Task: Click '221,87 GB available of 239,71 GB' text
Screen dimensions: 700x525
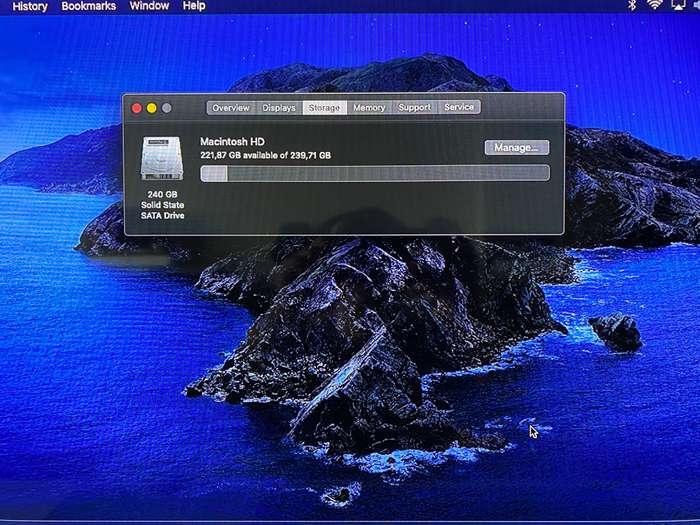Action: [x=266, y=155]
